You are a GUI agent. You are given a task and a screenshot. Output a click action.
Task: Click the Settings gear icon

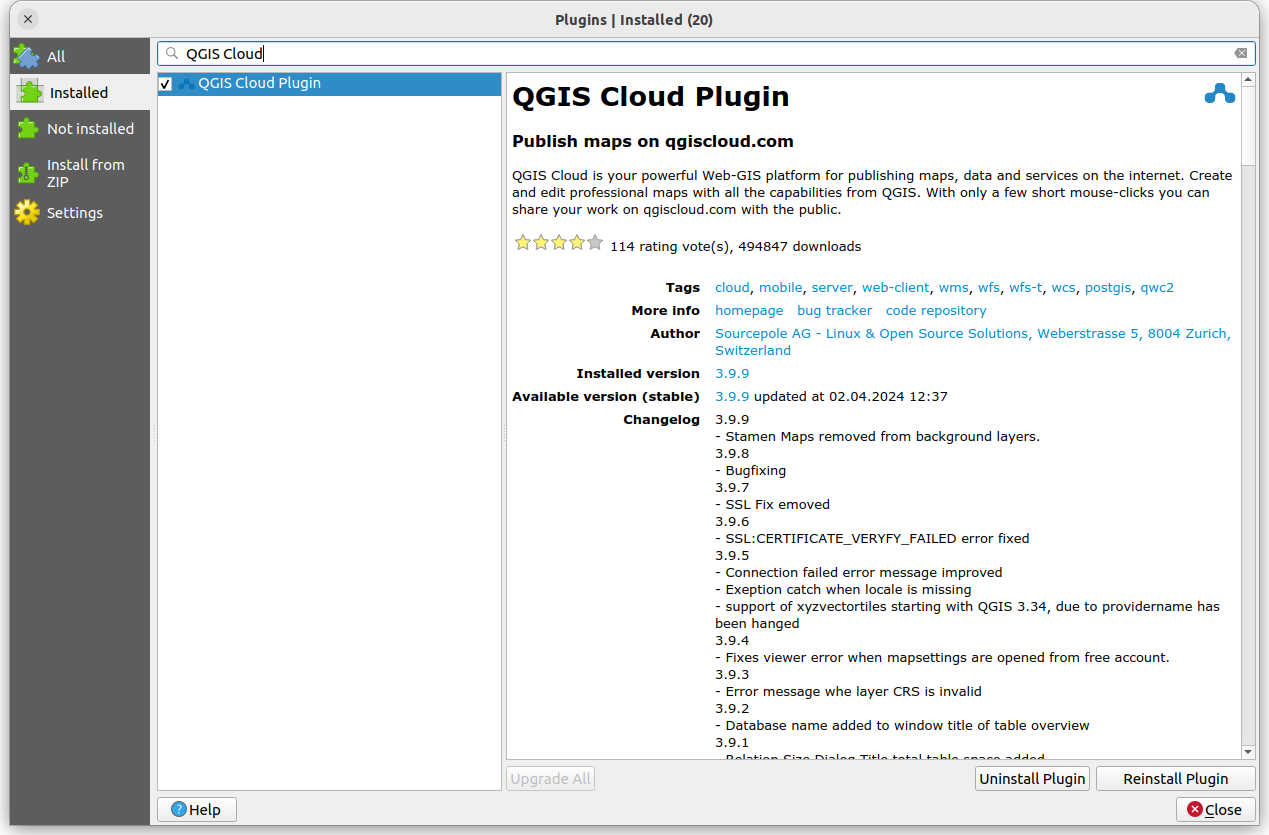tap(27, 213)
